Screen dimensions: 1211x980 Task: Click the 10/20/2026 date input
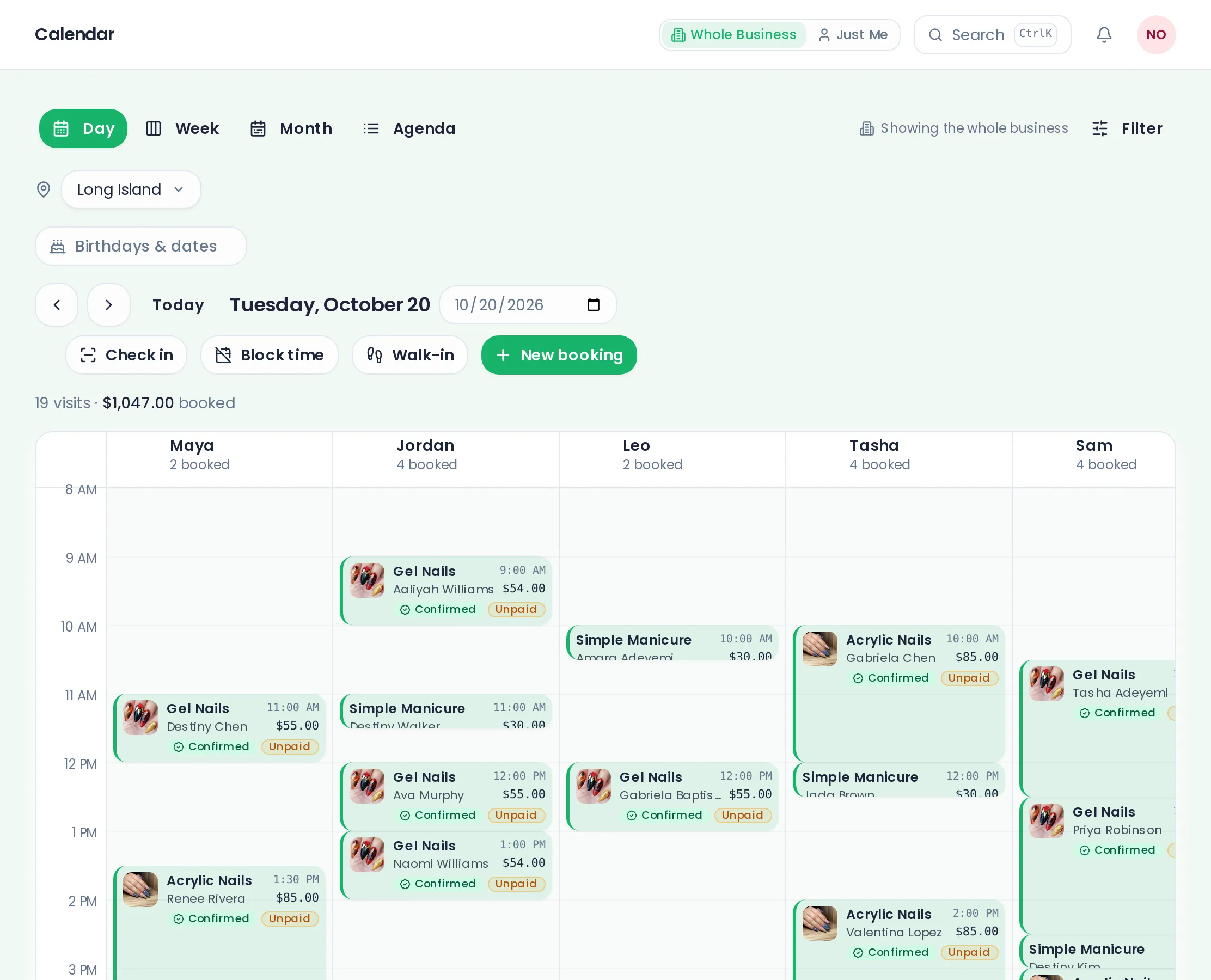[x=528, y=305]
